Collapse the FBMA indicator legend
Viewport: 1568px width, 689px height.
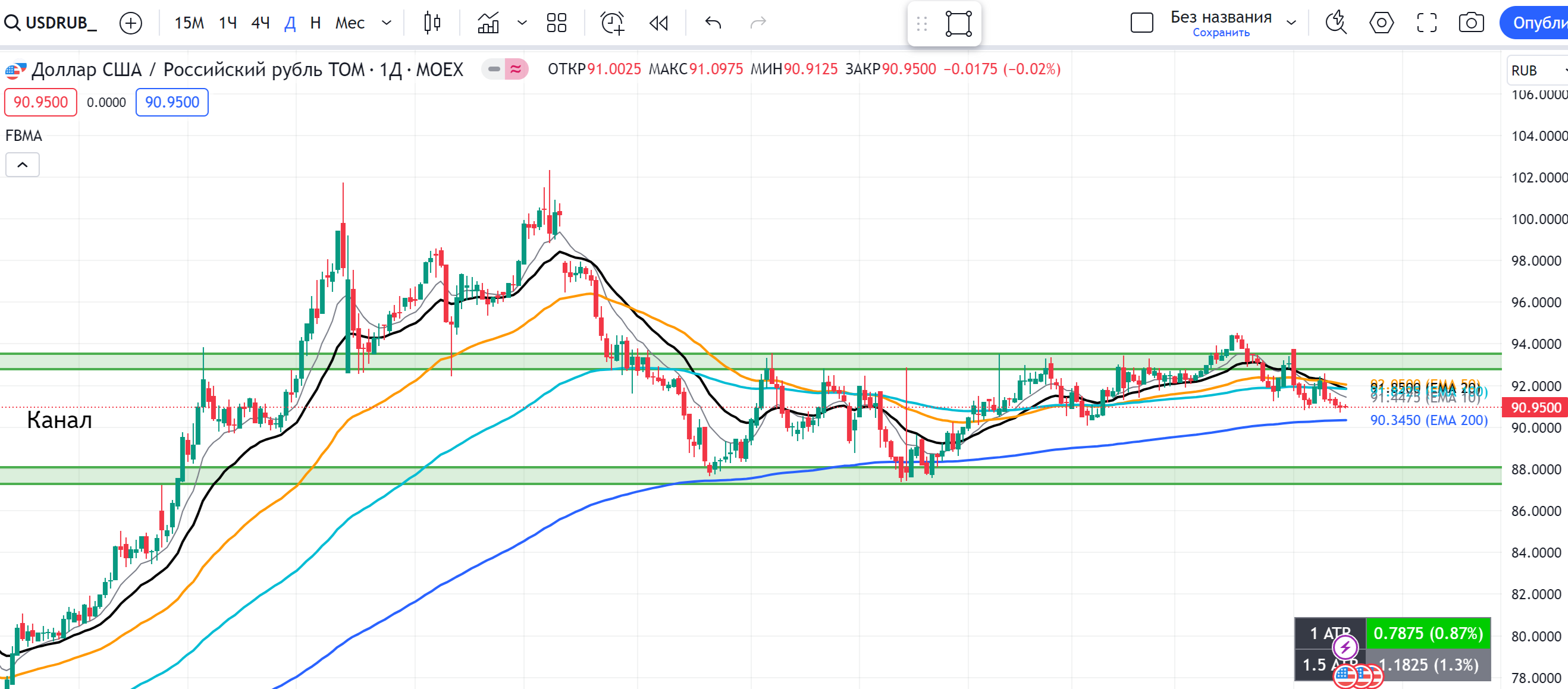coord(23,165)
